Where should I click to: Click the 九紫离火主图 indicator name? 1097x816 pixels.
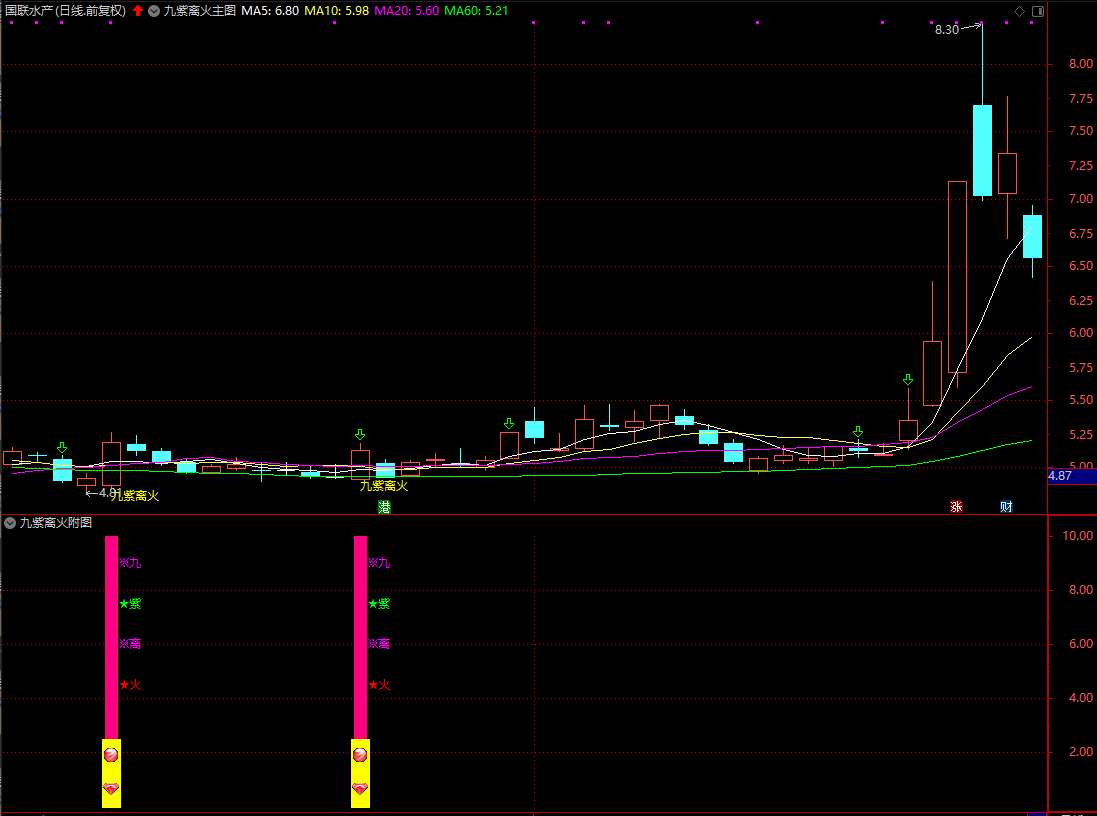(199, 10)
